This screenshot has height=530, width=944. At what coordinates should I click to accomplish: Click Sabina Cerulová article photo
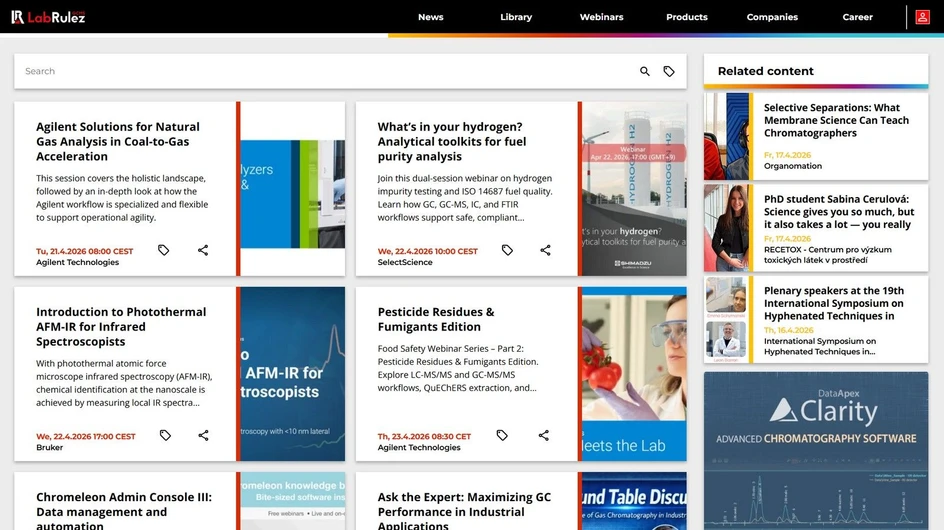[x=727, y=228]
